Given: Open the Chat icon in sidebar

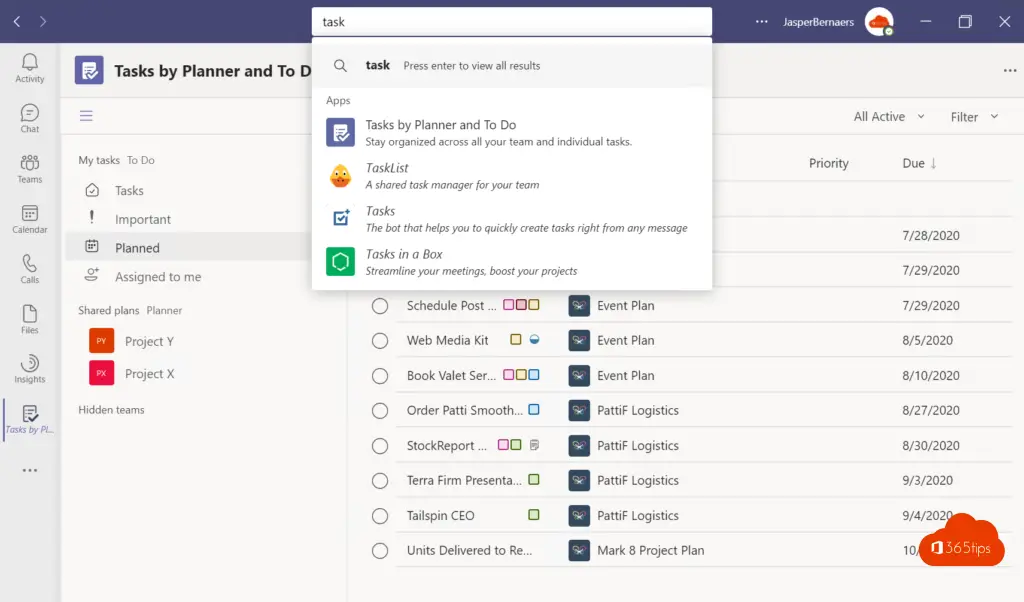Looking at the screenshot, I should 29,118.
